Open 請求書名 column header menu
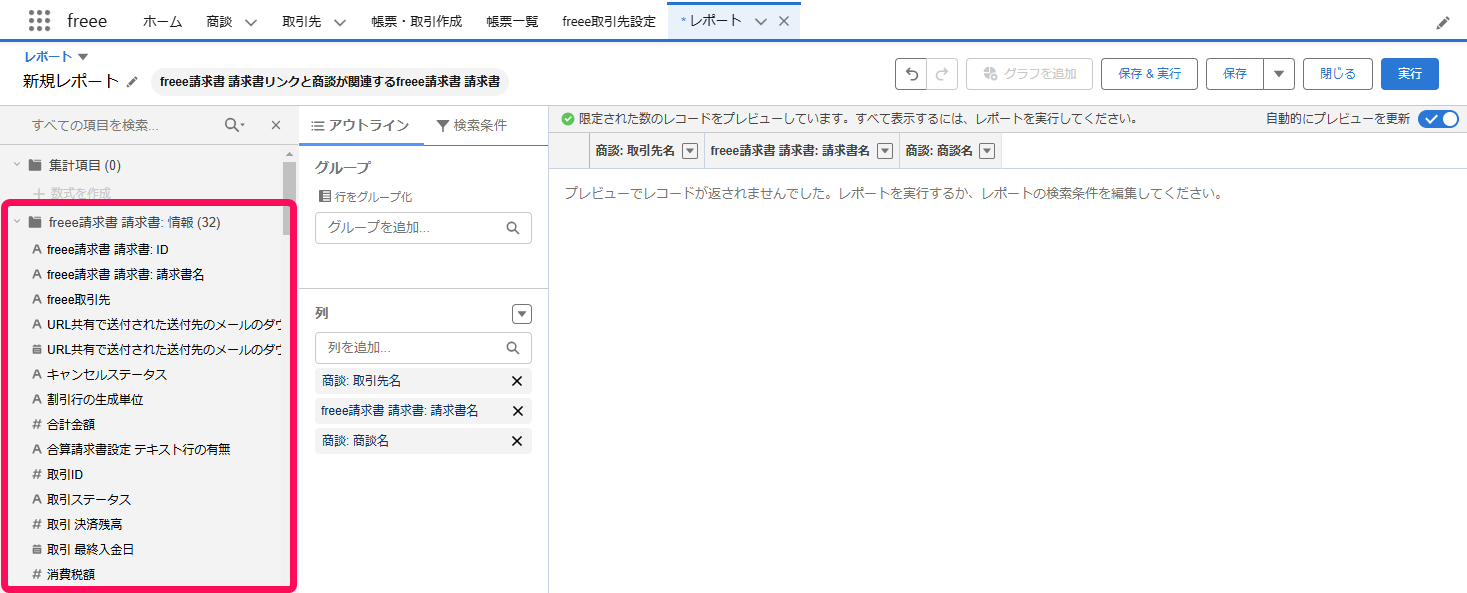Viewport: 1467px width, 593px height. click(884, 151)
